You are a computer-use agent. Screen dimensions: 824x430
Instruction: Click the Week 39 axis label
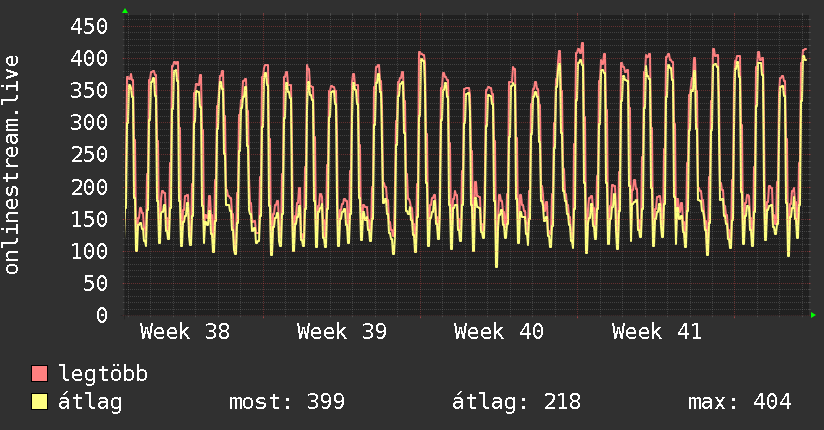point(342,332)
